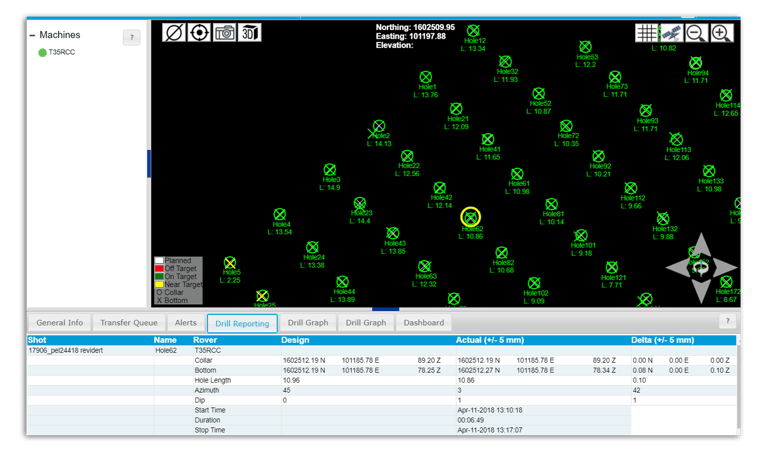768x452 pixels.
Task: Select the highlighted Hole62 marker
Action: point(471,217)
